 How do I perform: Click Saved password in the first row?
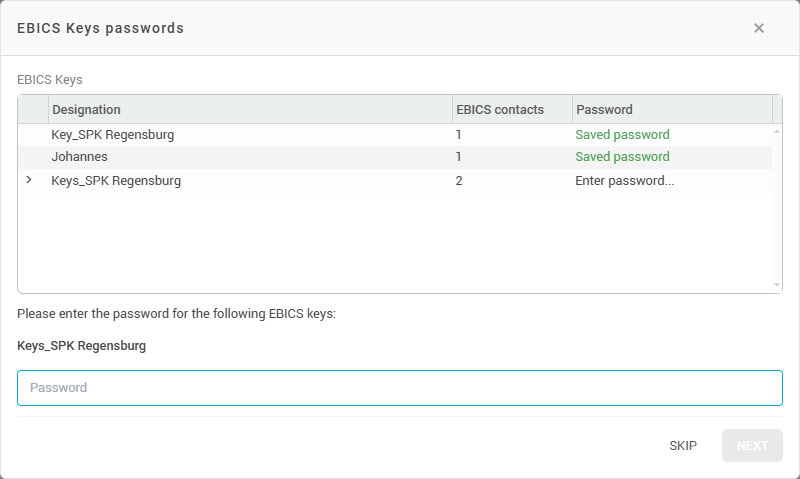coord(622,135)
